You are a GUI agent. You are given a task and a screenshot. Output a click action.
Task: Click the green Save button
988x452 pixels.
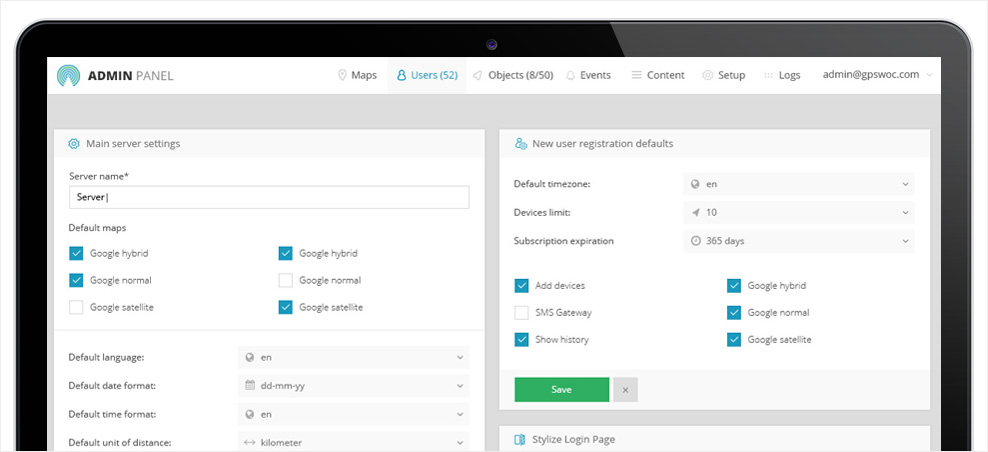click(561, 390)
